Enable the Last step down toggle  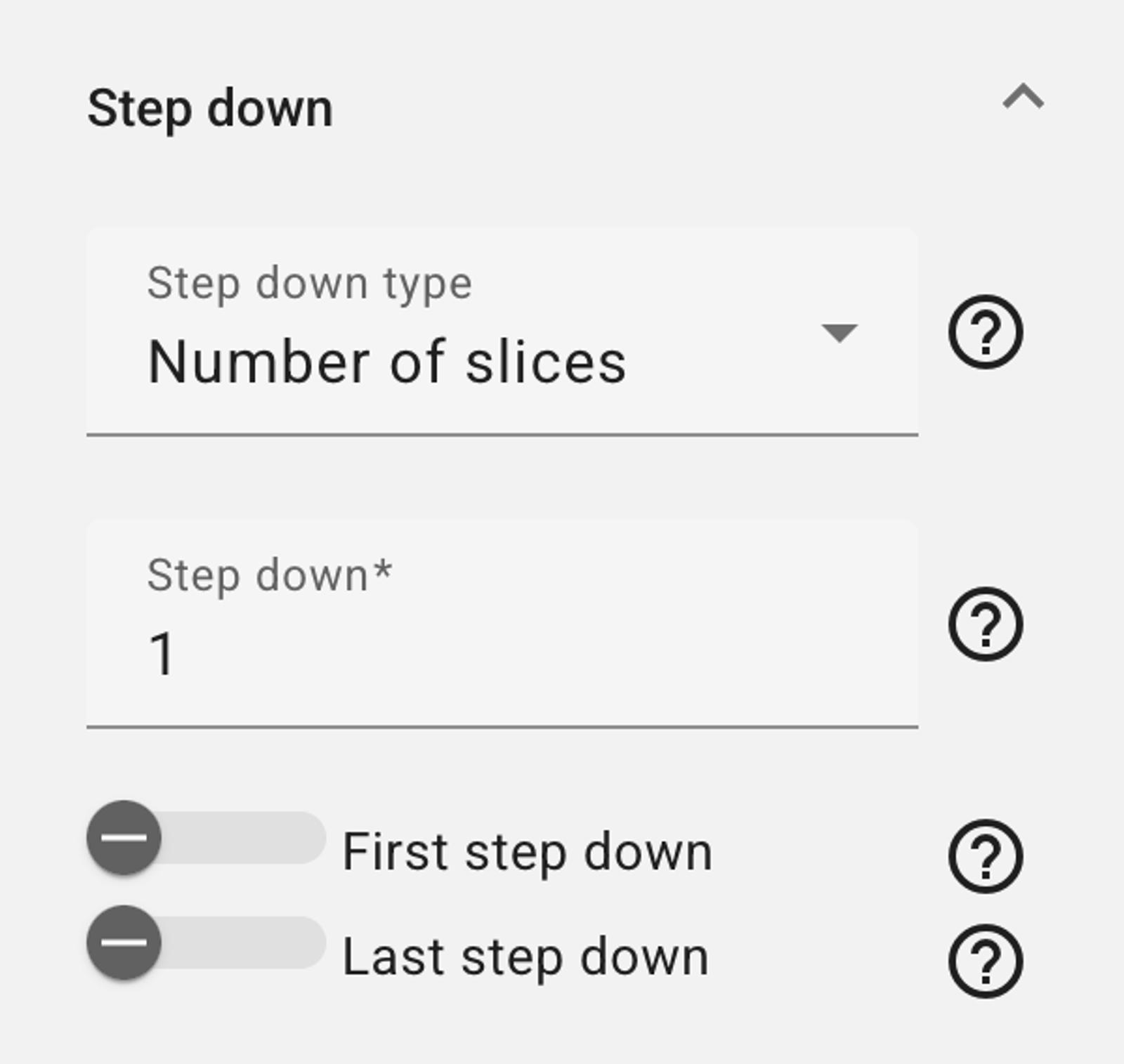tap(206, 943)
